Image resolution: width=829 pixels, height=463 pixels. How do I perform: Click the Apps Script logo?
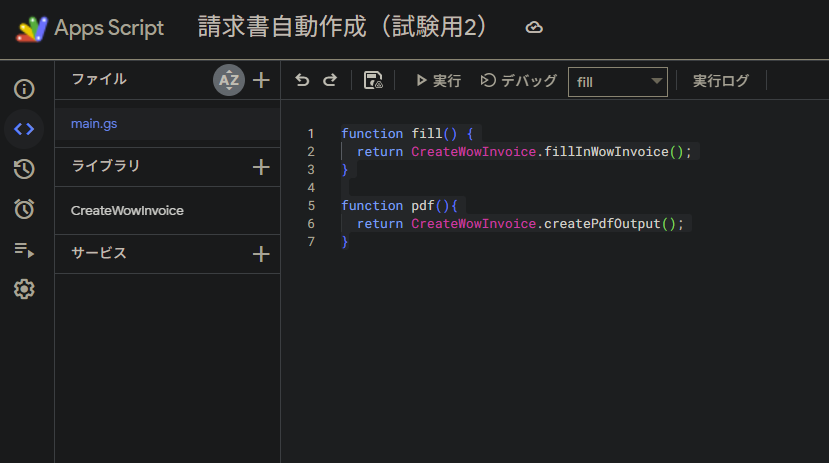click(32, 29)
